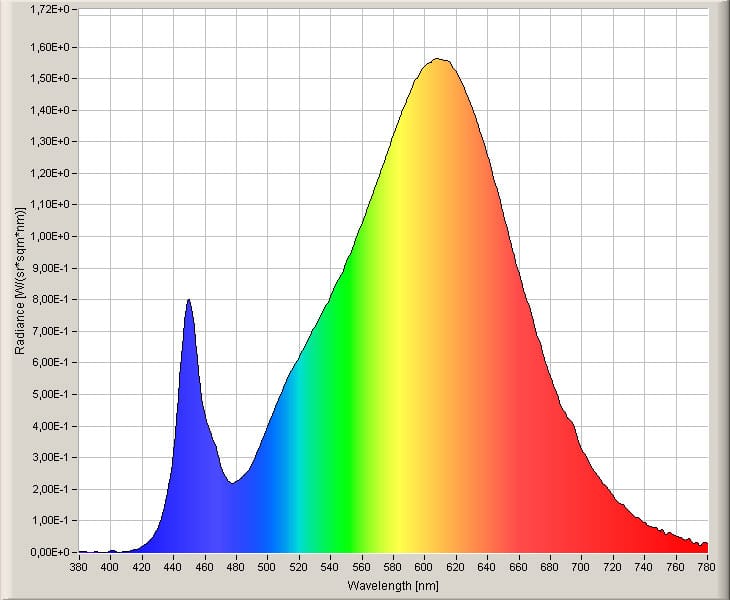Click the 5,00E-1 y-axis label
The height and width of the screenshot is (600, 730).
point(51,394)
